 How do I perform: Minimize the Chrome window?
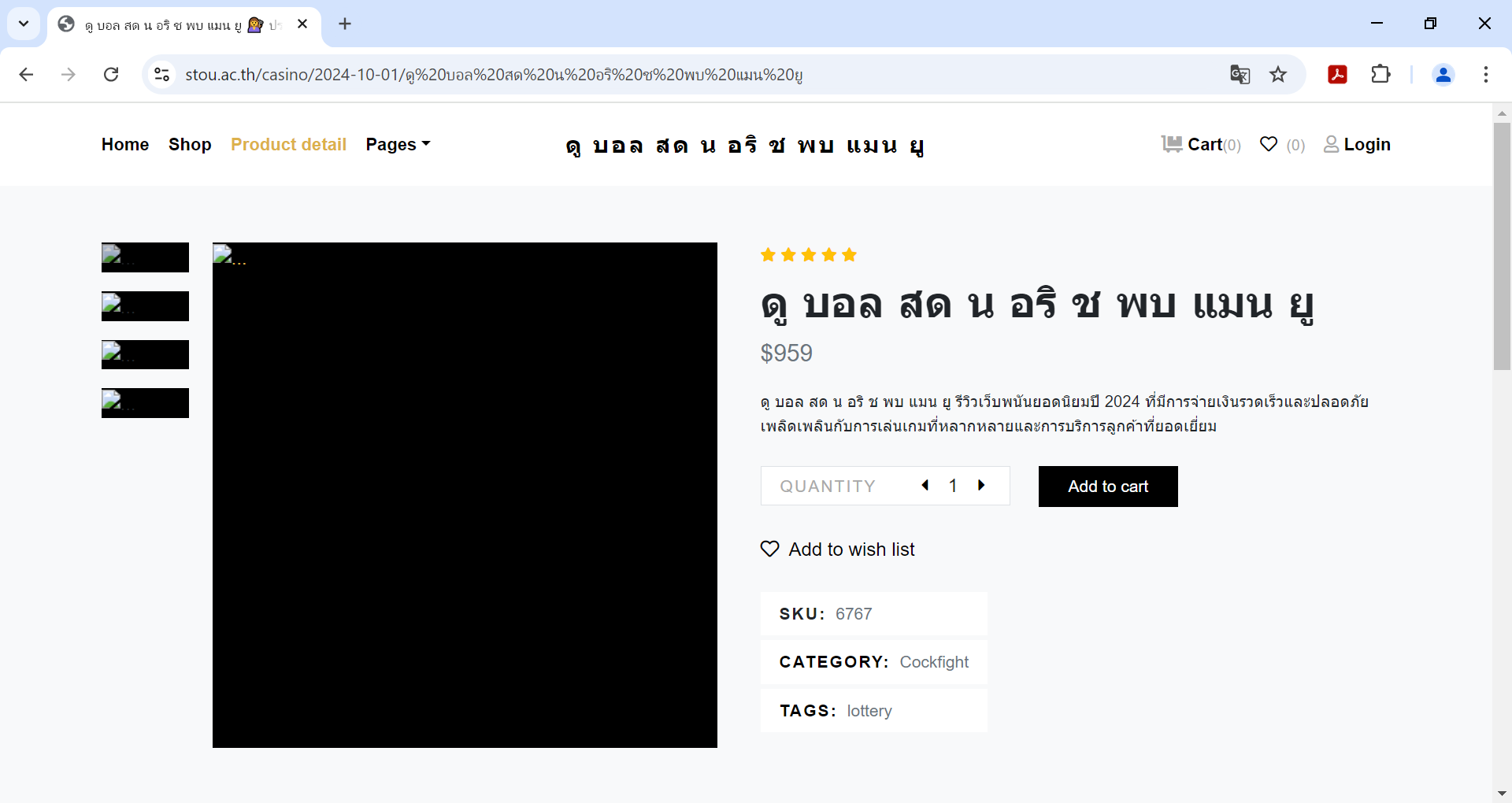[x=1377, y=24]
